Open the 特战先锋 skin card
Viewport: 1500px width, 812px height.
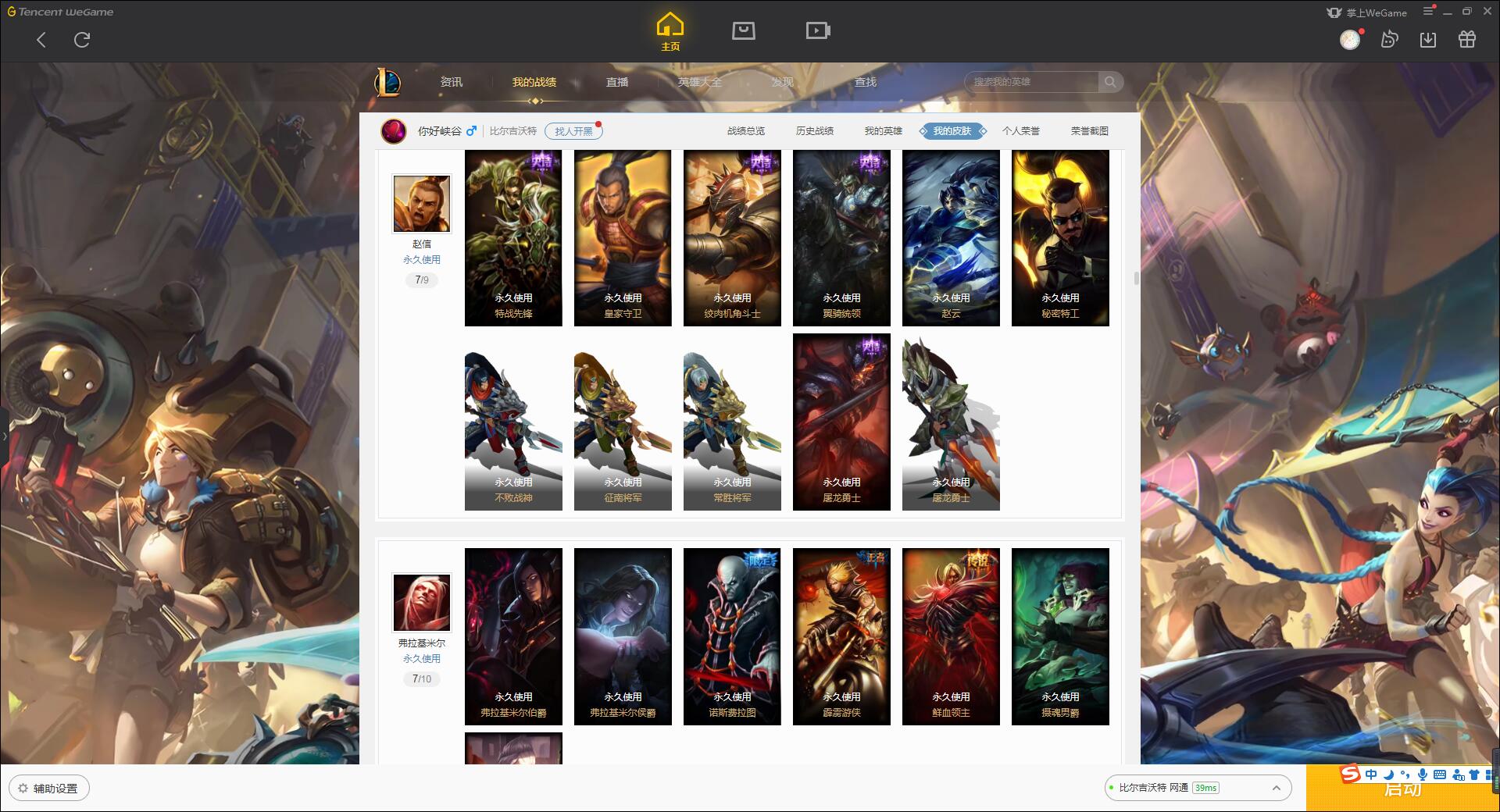513,238
